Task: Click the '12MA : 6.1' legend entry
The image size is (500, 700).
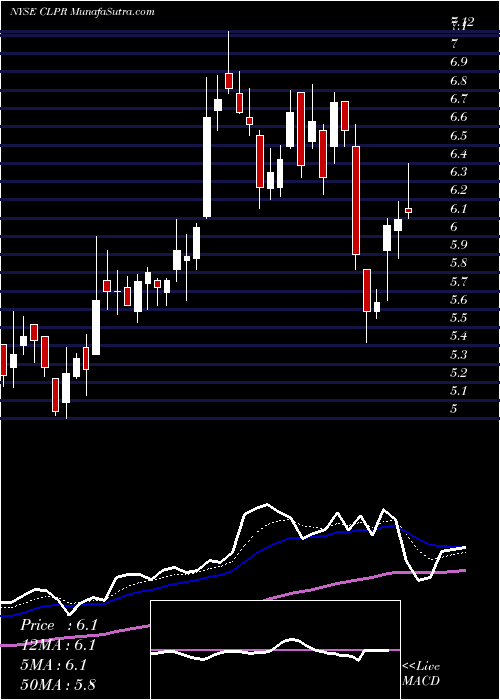Action: (58, 645)
